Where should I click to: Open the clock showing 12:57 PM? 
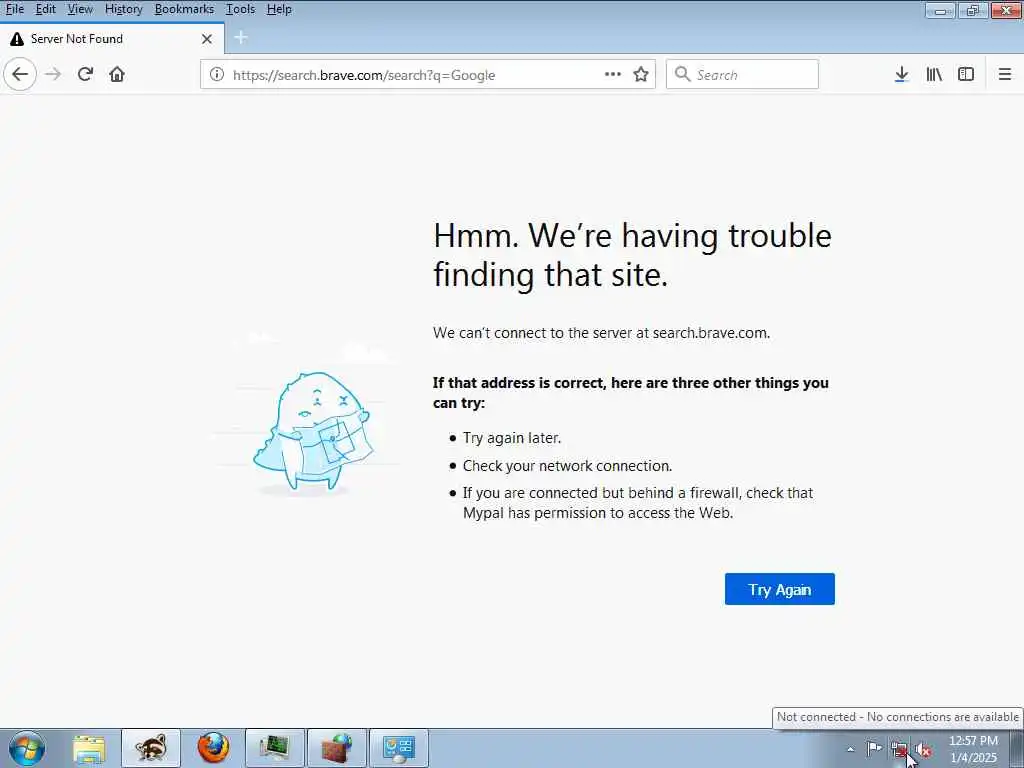click(x=973, y=749)
